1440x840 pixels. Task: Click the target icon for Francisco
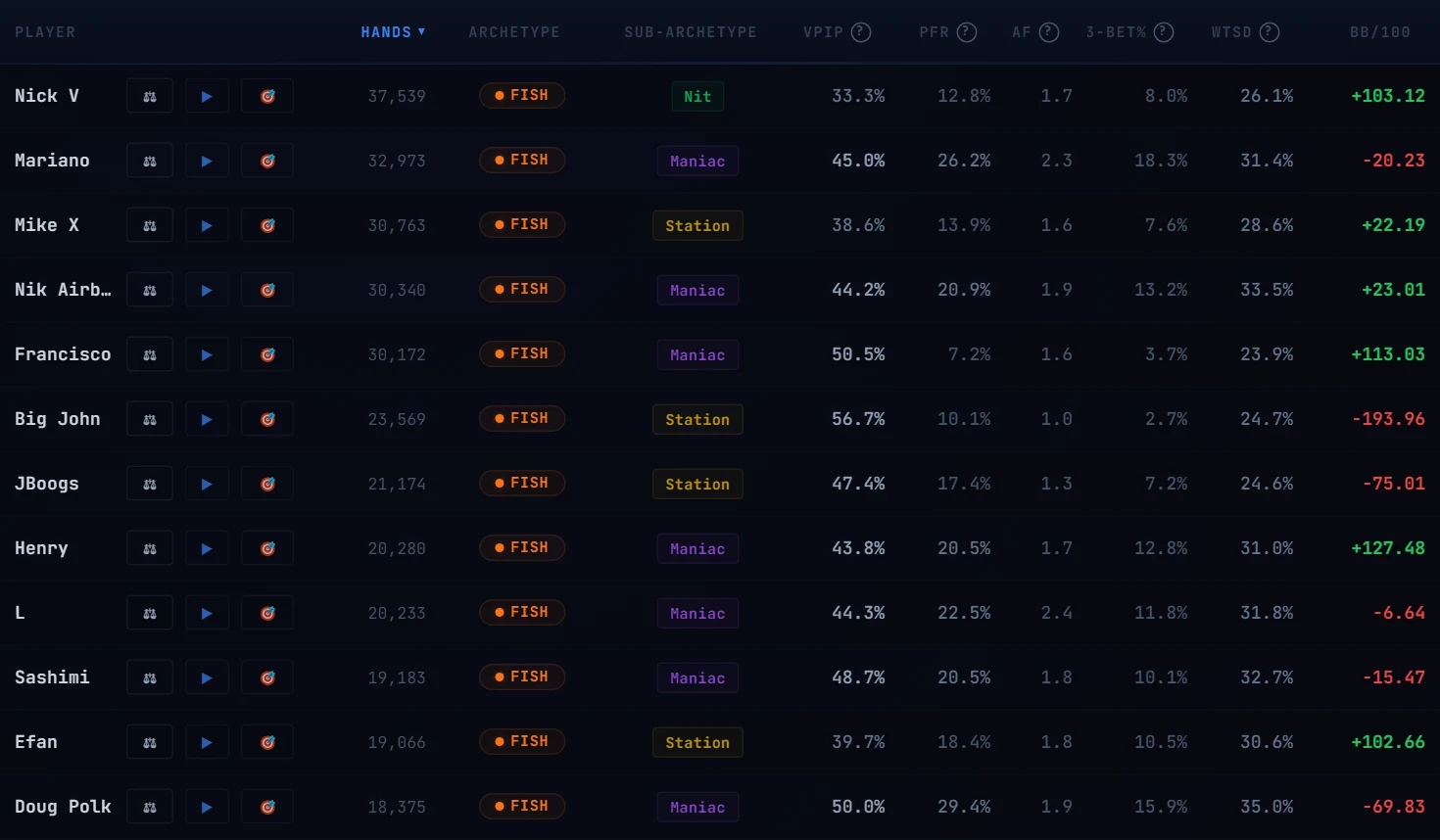coord(267,354)
